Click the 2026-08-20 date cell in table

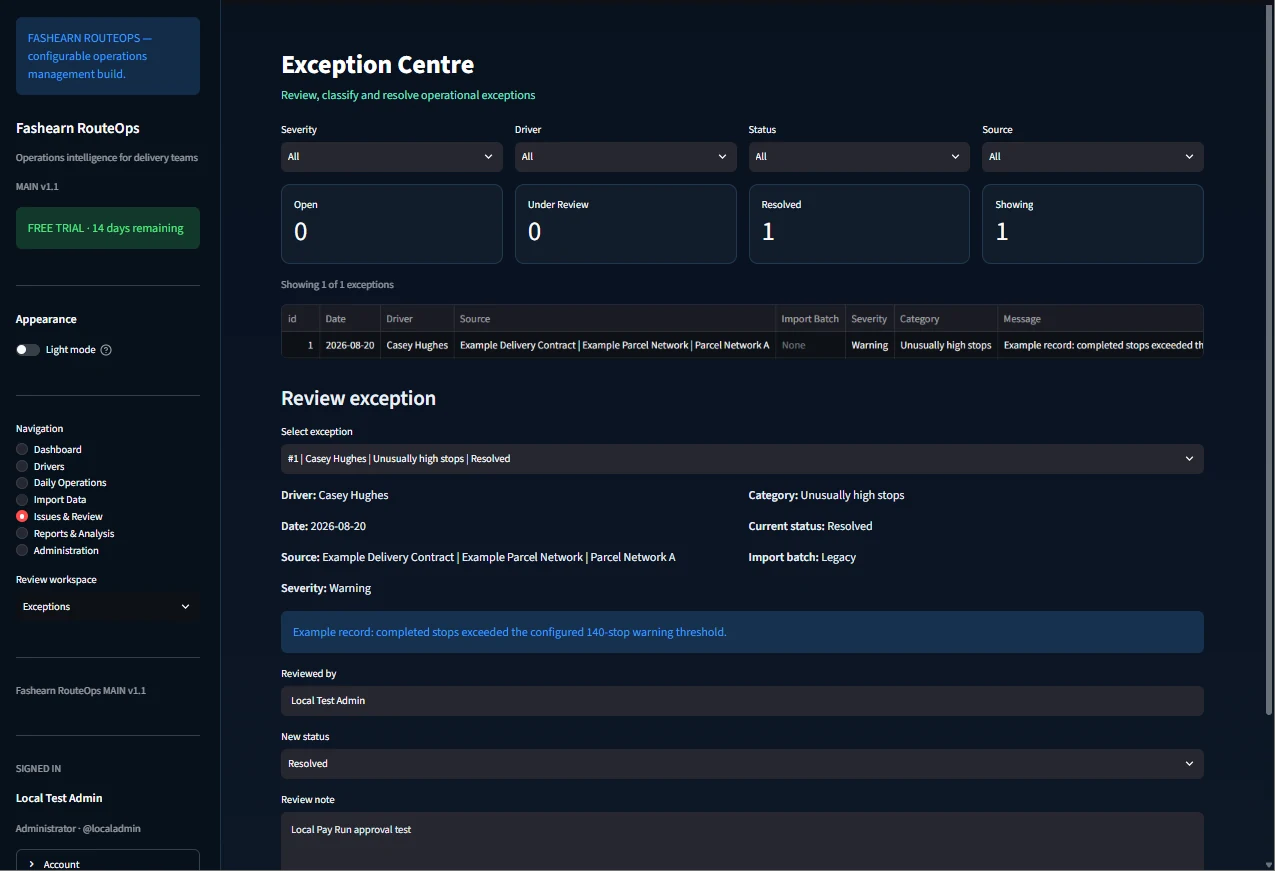350,345
